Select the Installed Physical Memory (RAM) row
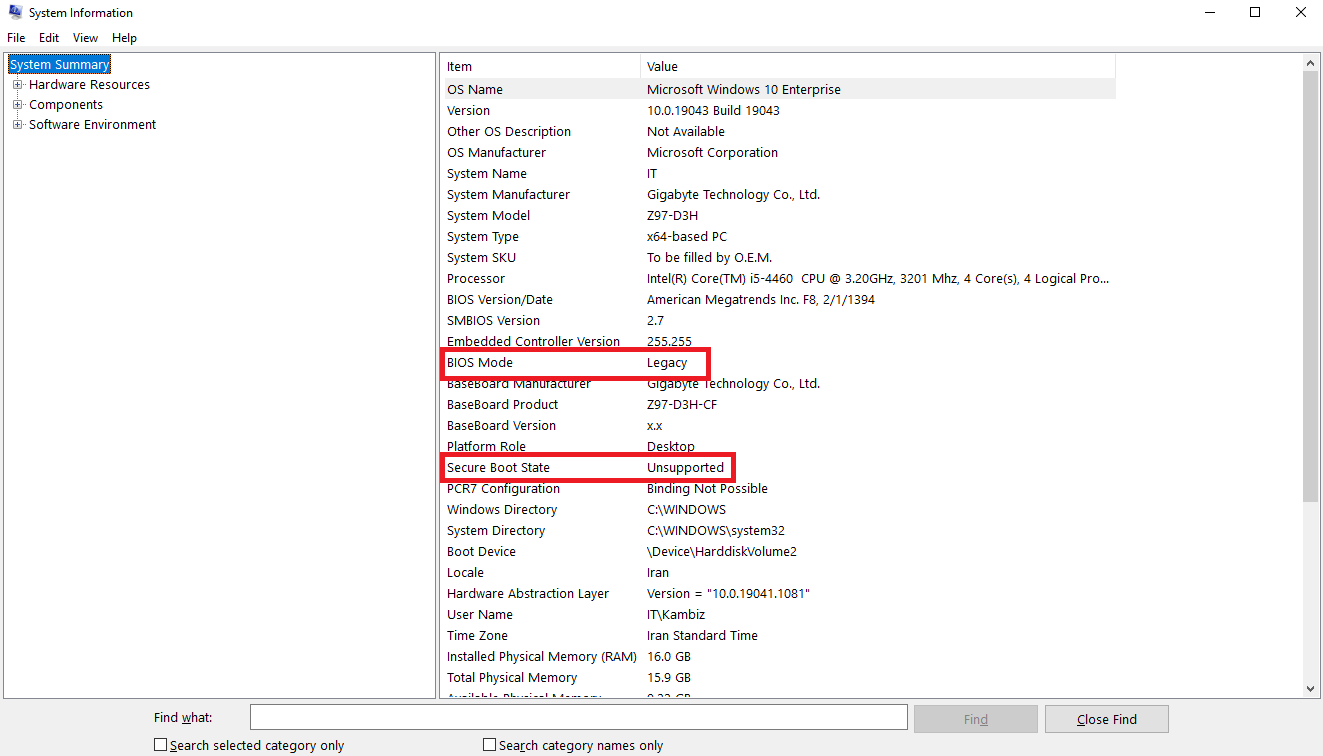Viewport: 1323px width, 756px height. click(x=778, y=656)
